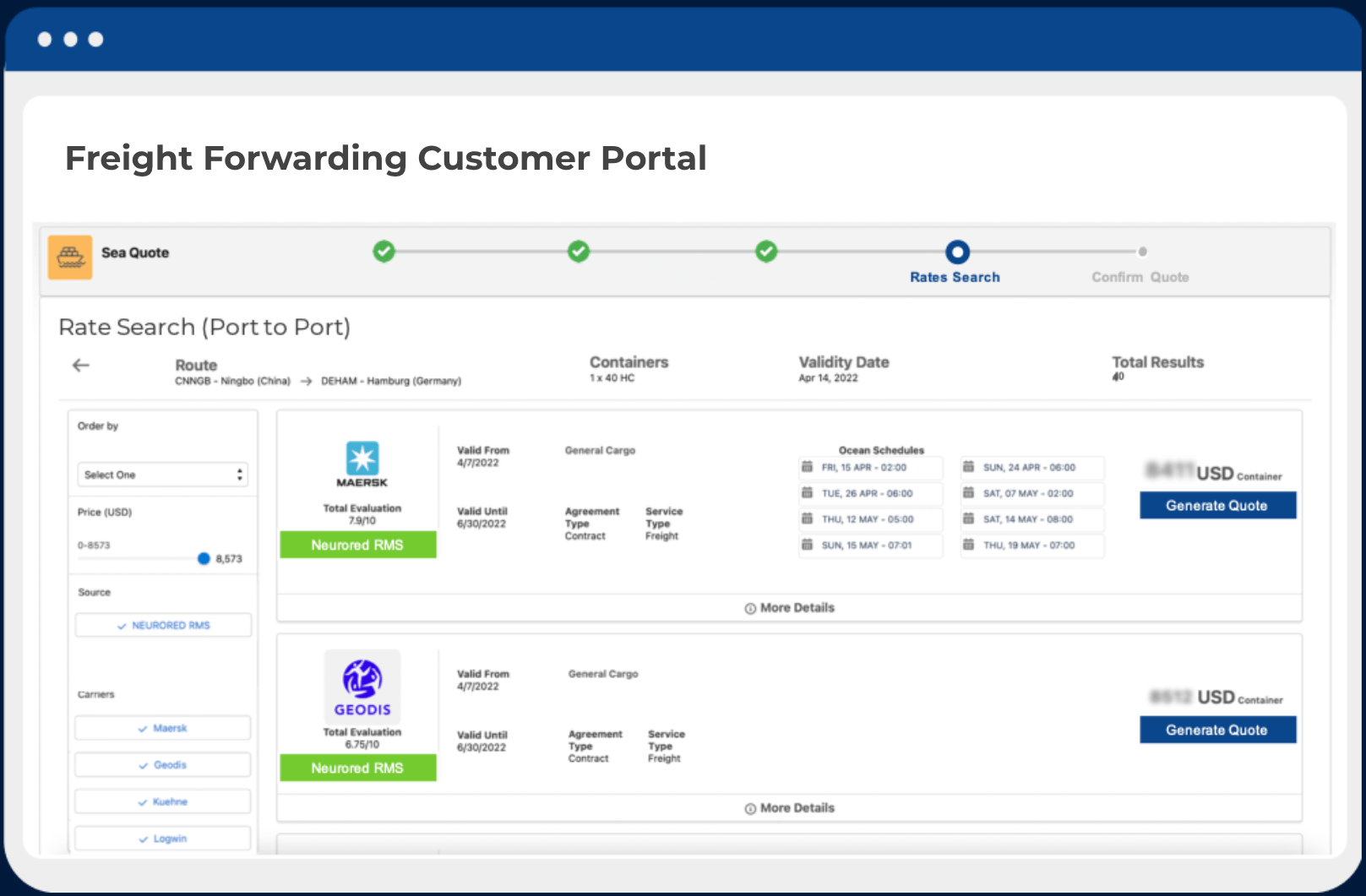
Task: Select the Confirm Quote step dot
Action: 1142,252
